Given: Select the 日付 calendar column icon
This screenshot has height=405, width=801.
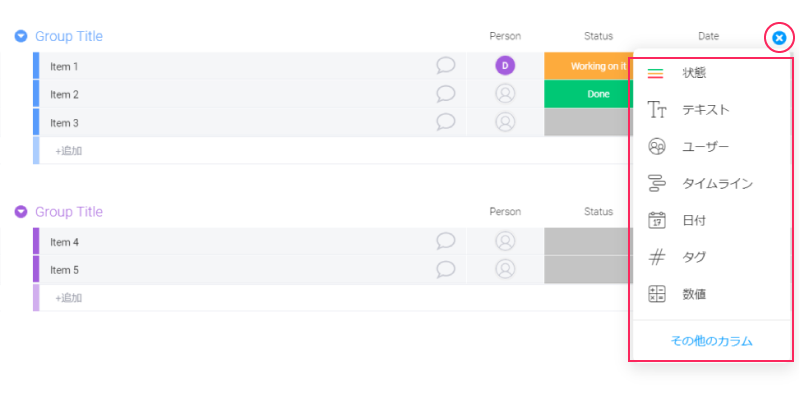Looking at the screenshot, I should click(x=656, y=221).
